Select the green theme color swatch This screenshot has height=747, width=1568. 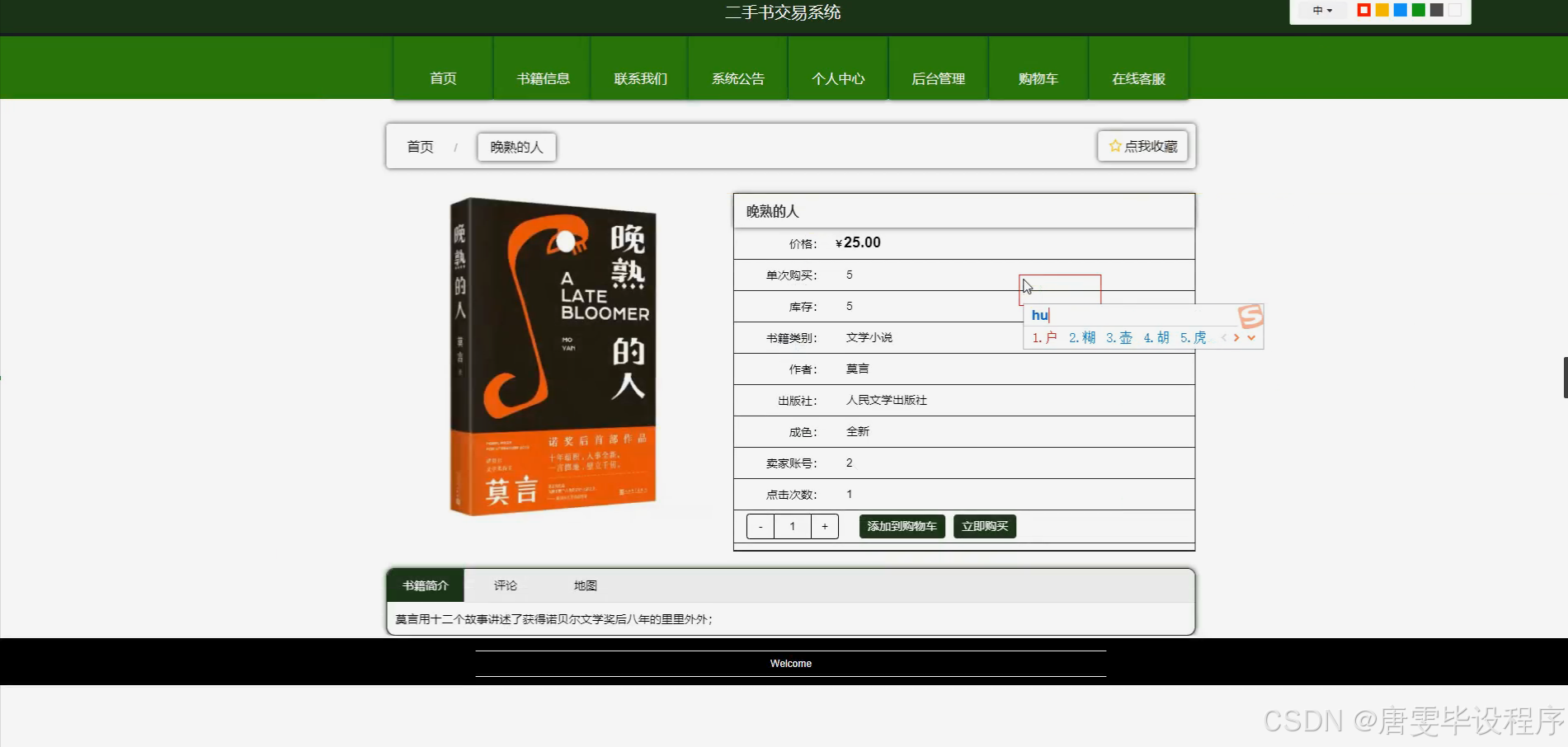(1418, 10)
